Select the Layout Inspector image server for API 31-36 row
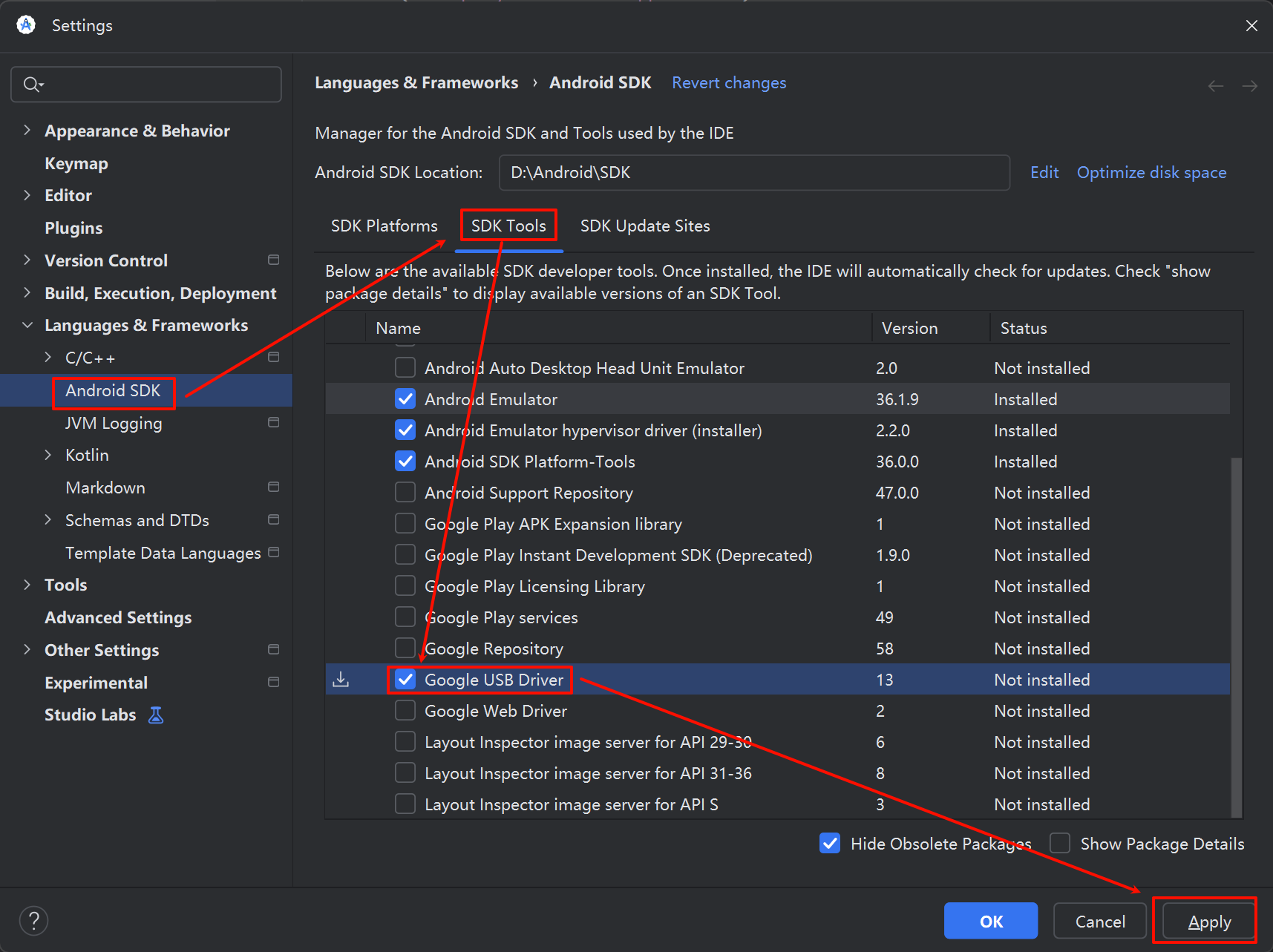The image size is (1273, 952). tap(777, 772)
